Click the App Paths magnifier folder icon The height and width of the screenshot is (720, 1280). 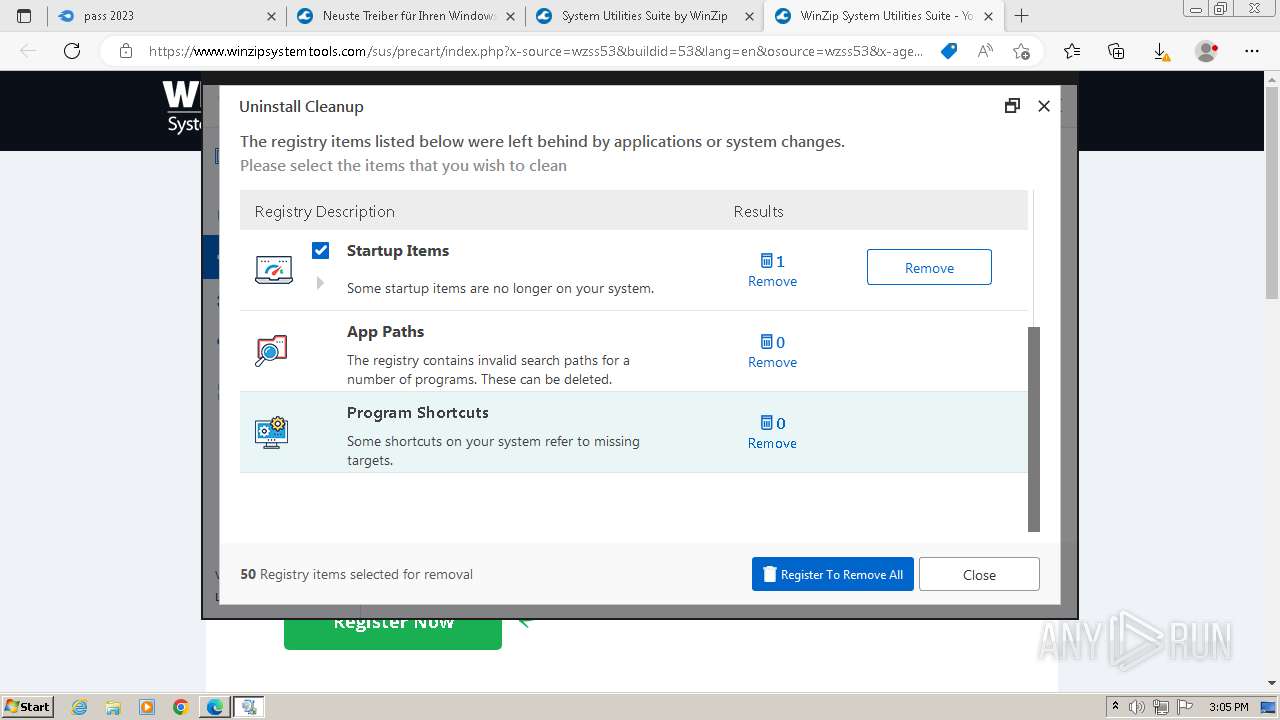pos(271,350)
